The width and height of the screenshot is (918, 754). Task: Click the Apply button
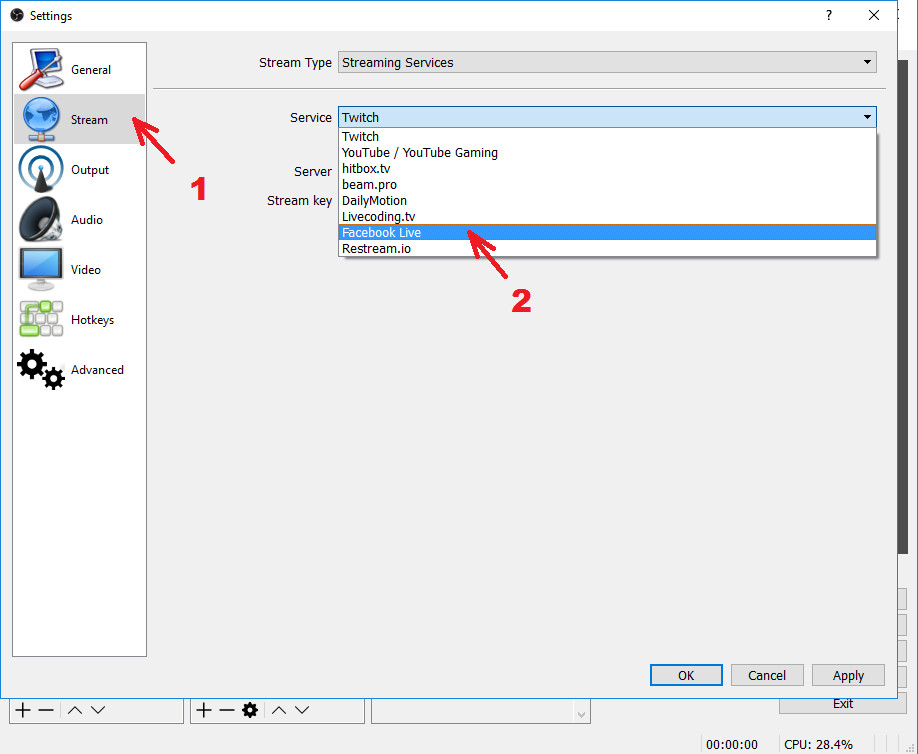tap(848, 675)
